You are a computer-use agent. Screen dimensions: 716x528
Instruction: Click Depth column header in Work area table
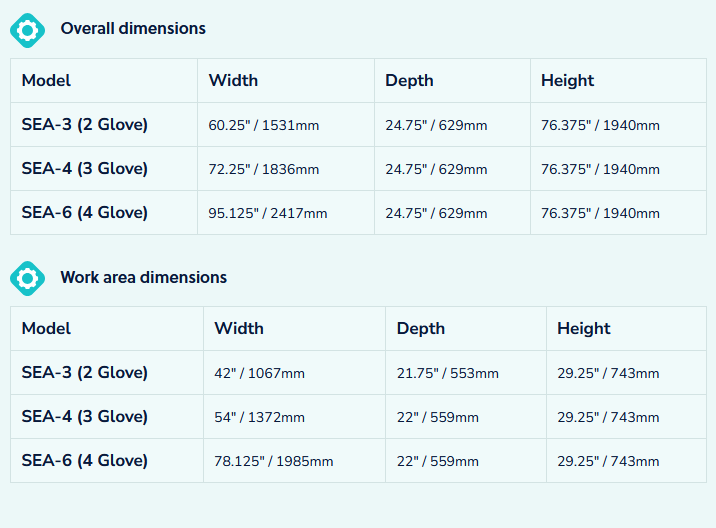pyautogui.click(x=421, y=329)
